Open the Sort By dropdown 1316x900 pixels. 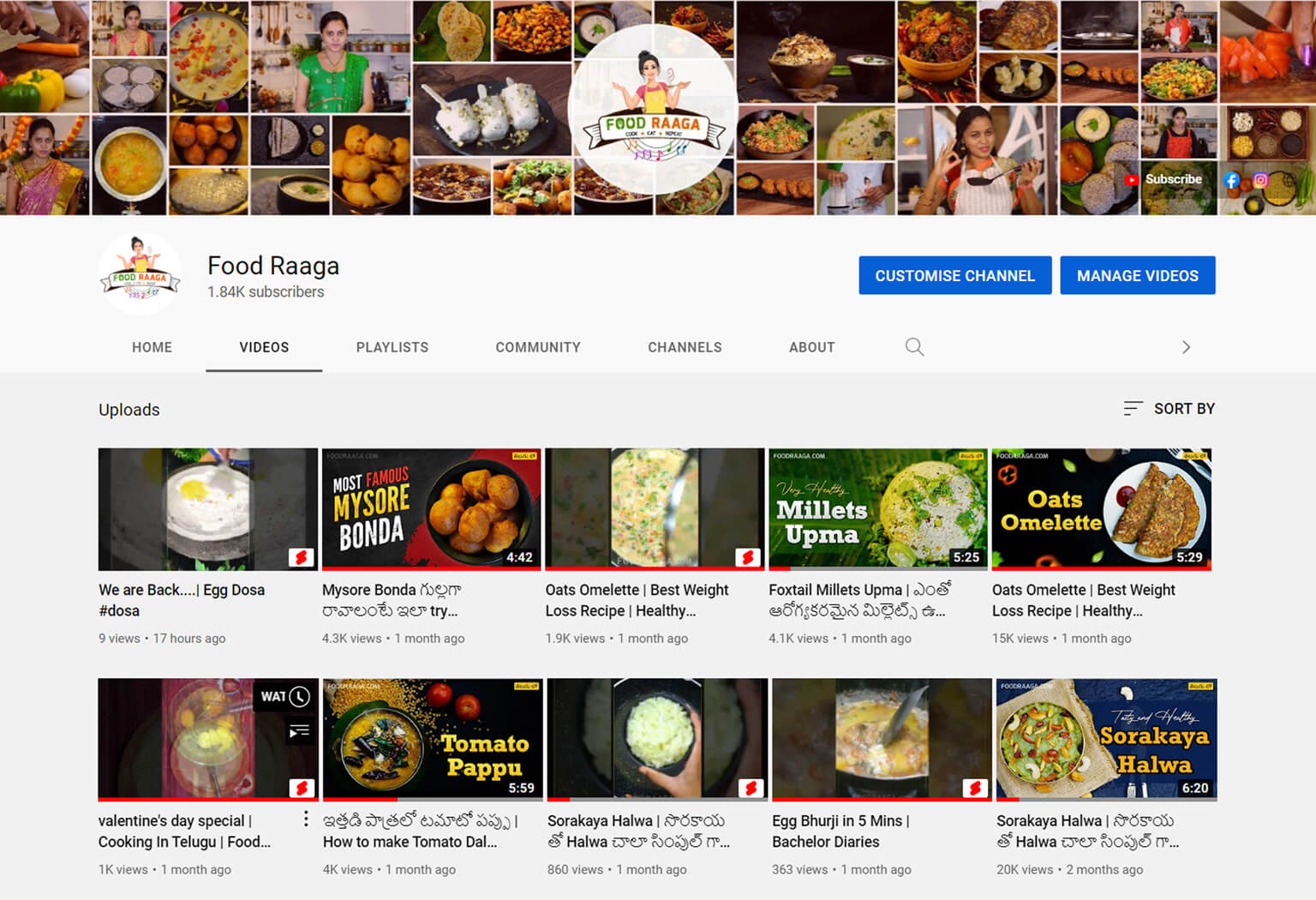click(x=1169, y=409)
